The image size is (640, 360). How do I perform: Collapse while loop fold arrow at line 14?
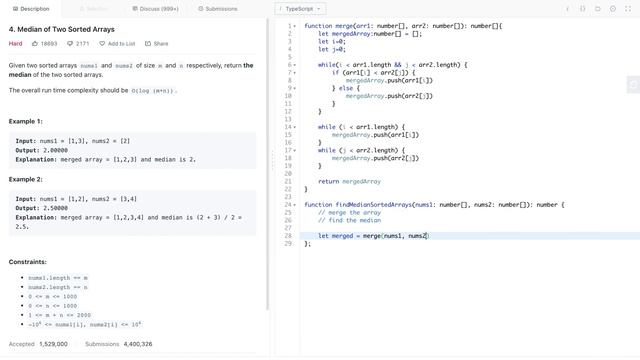pos(295,127)
